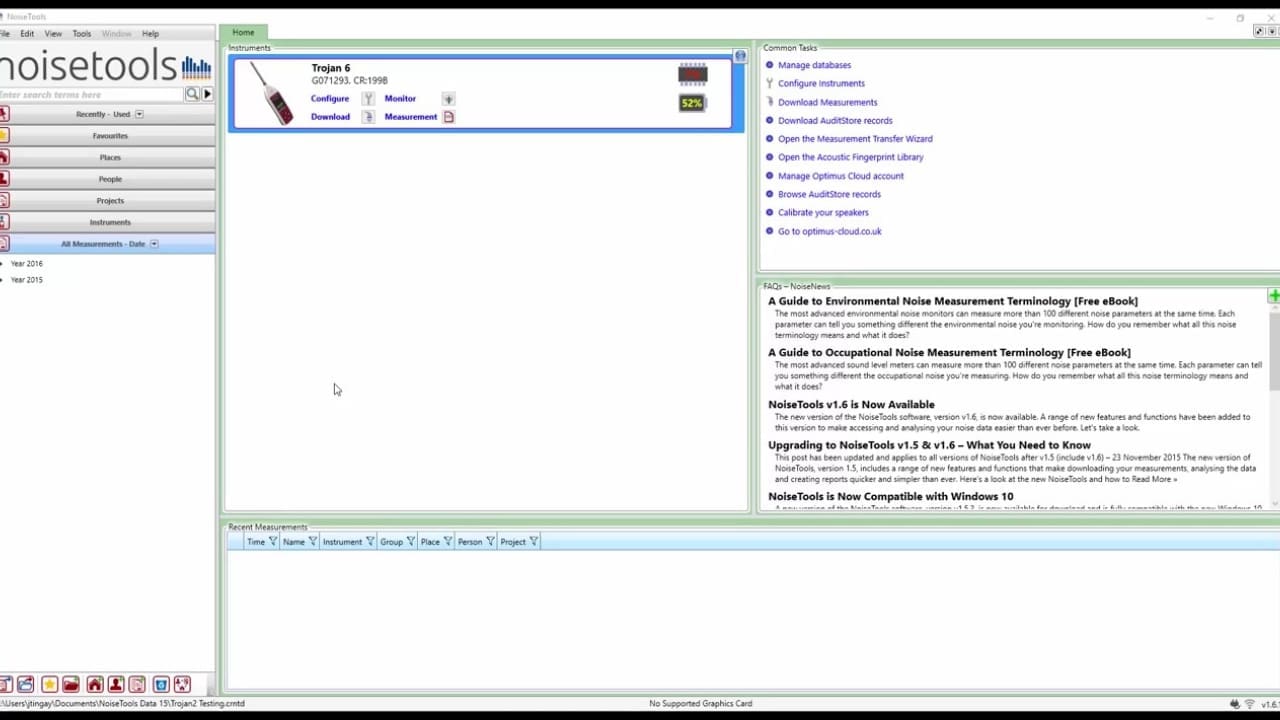Click the icon next to Download link
Image resolution: width=1280 pixels, height=720 pixels.
[368, 117]
